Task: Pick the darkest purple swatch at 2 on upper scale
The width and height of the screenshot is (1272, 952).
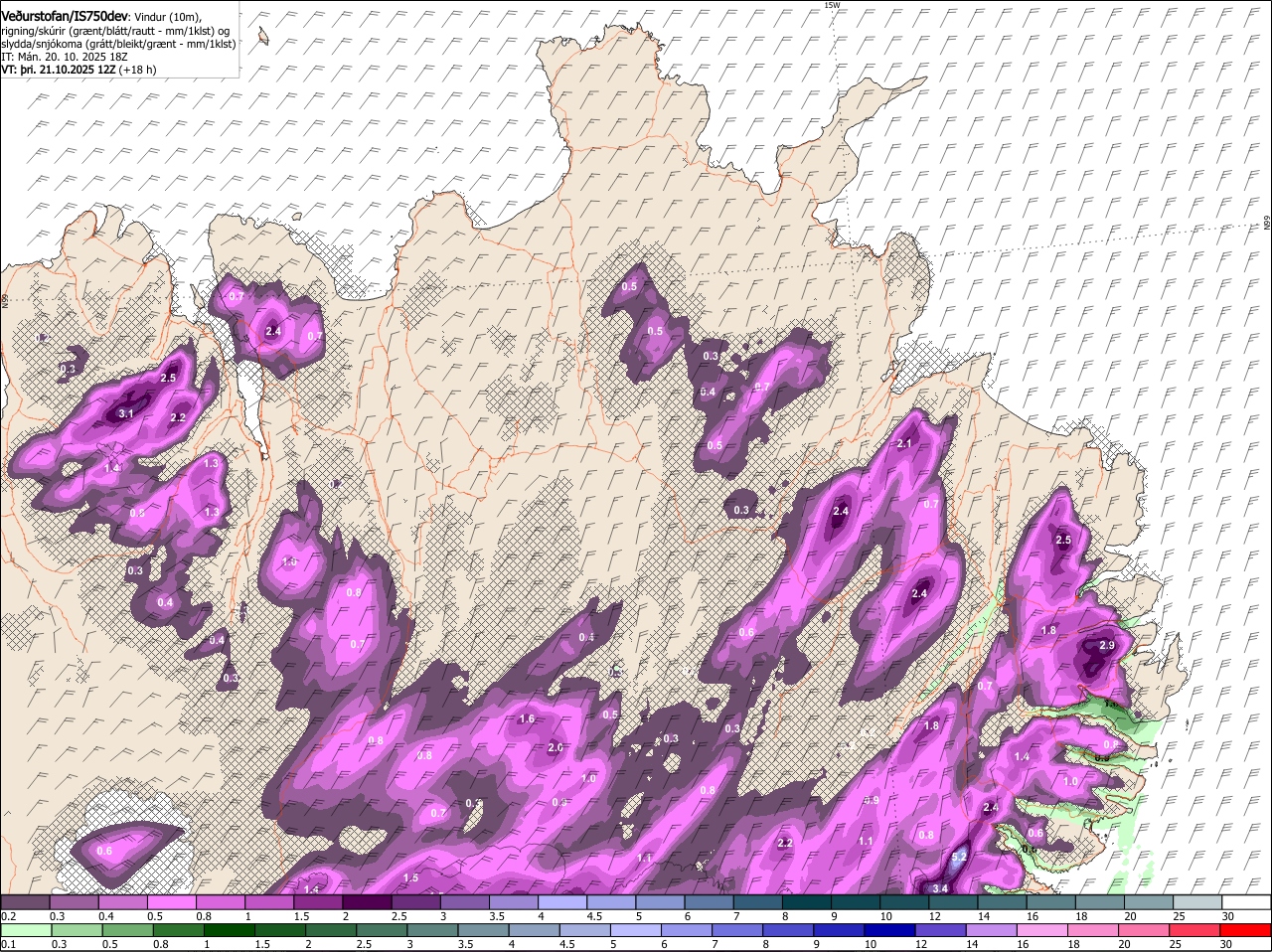Action: (367, 901)
